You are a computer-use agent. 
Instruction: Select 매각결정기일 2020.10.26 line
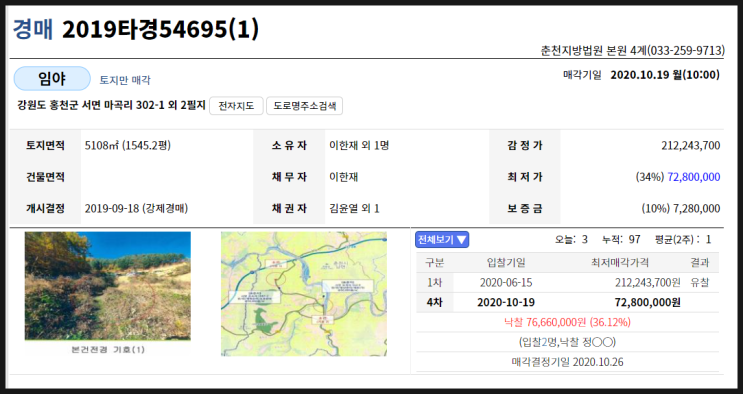(x=567, y=362)
